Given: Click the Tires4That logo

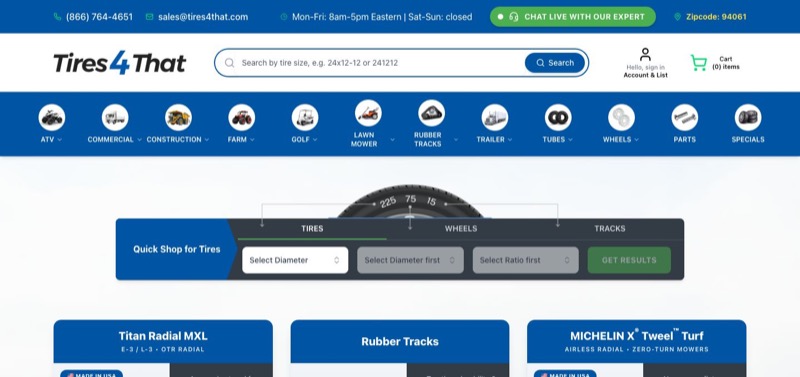Looking at the screenshot, I should click(119, 63).
